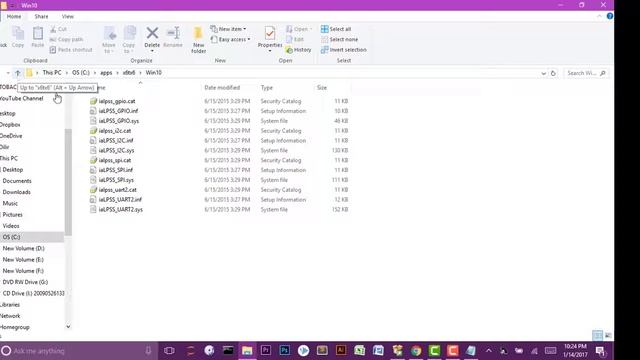Click Select all
The width and height of the screenshot is (640, 360).
[x=336, y=29]
